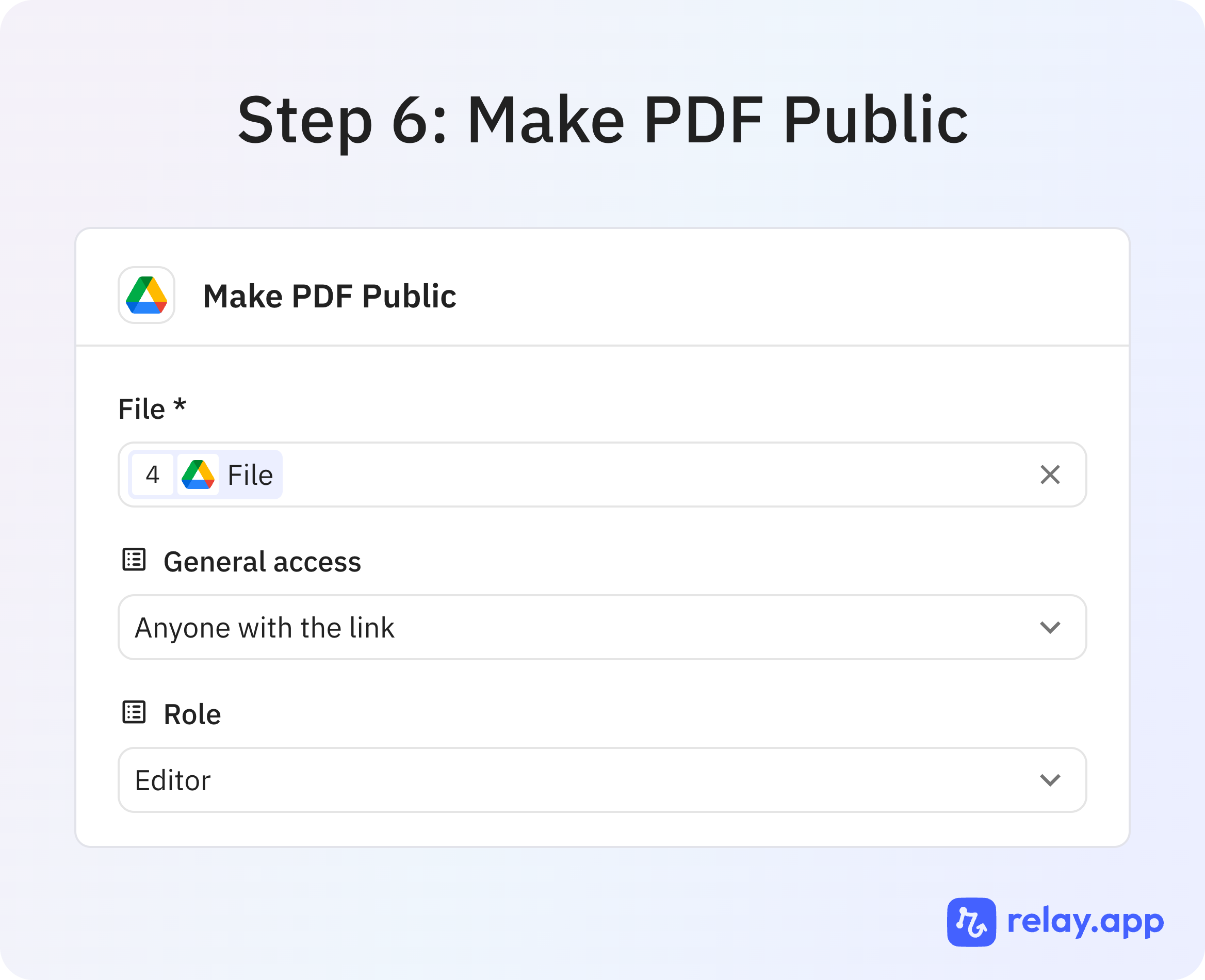The width and height of the screenshot is (1205, 980).
Task: Click the relay.app brand text
Action: coord(1085,923)
